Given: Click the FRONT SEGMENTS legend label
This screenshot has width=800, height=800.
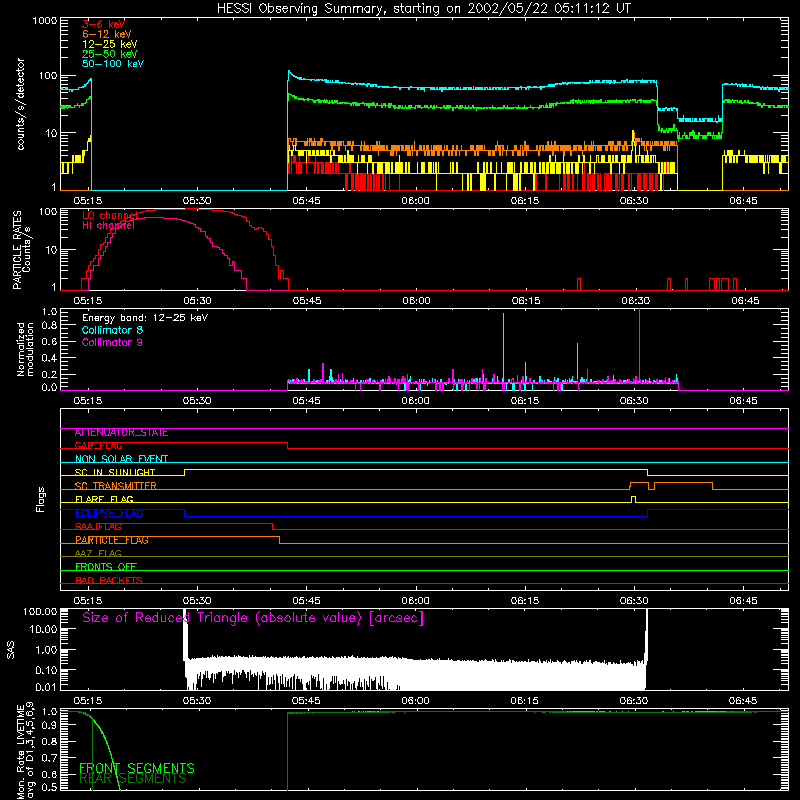Looking at the screenshot, I should pyautogui.click(x=137, y=768).
